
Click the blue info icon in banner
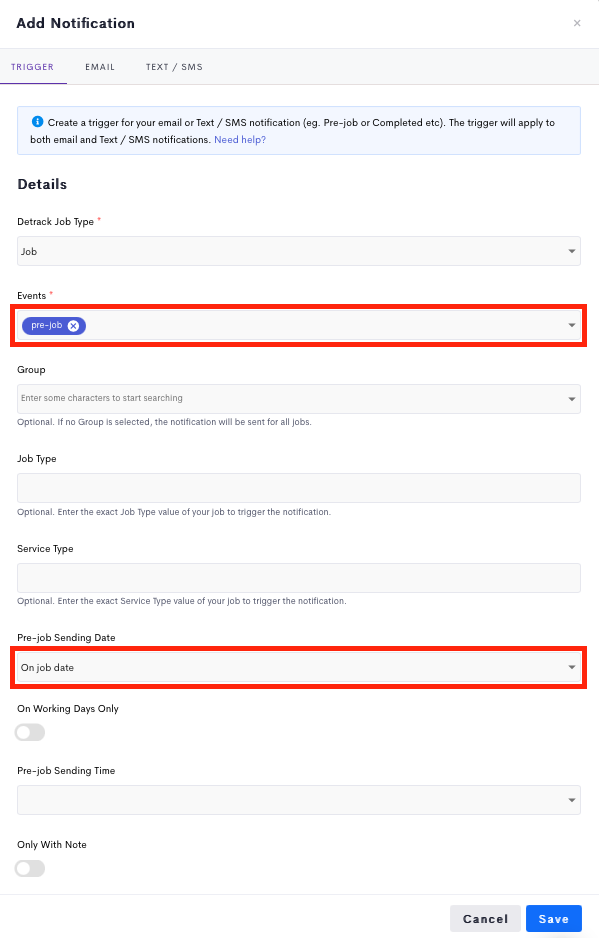point(37,121)
